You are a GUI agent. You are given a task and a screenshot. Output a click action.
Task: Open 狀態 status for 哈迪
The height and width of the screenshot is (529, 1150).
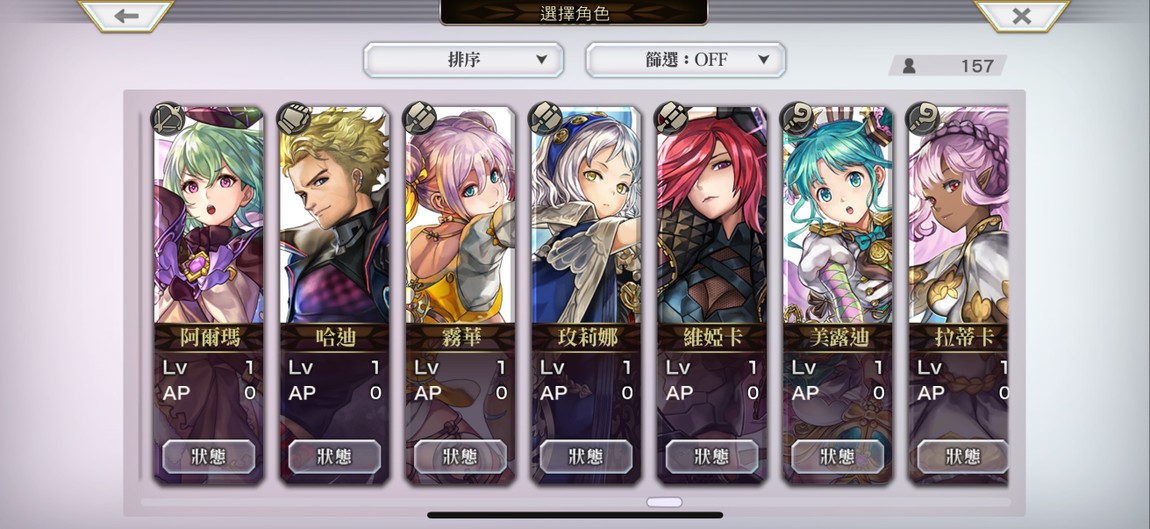tap(334, 456)
